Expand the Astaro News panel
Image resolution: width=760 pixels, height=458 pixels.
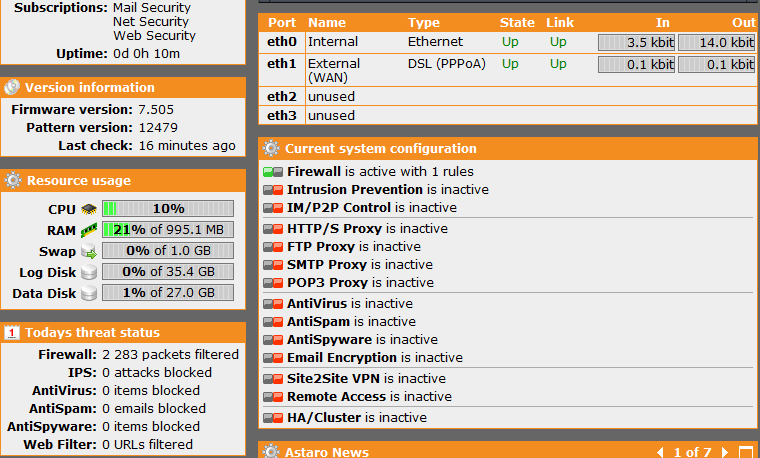click(746, 452)
